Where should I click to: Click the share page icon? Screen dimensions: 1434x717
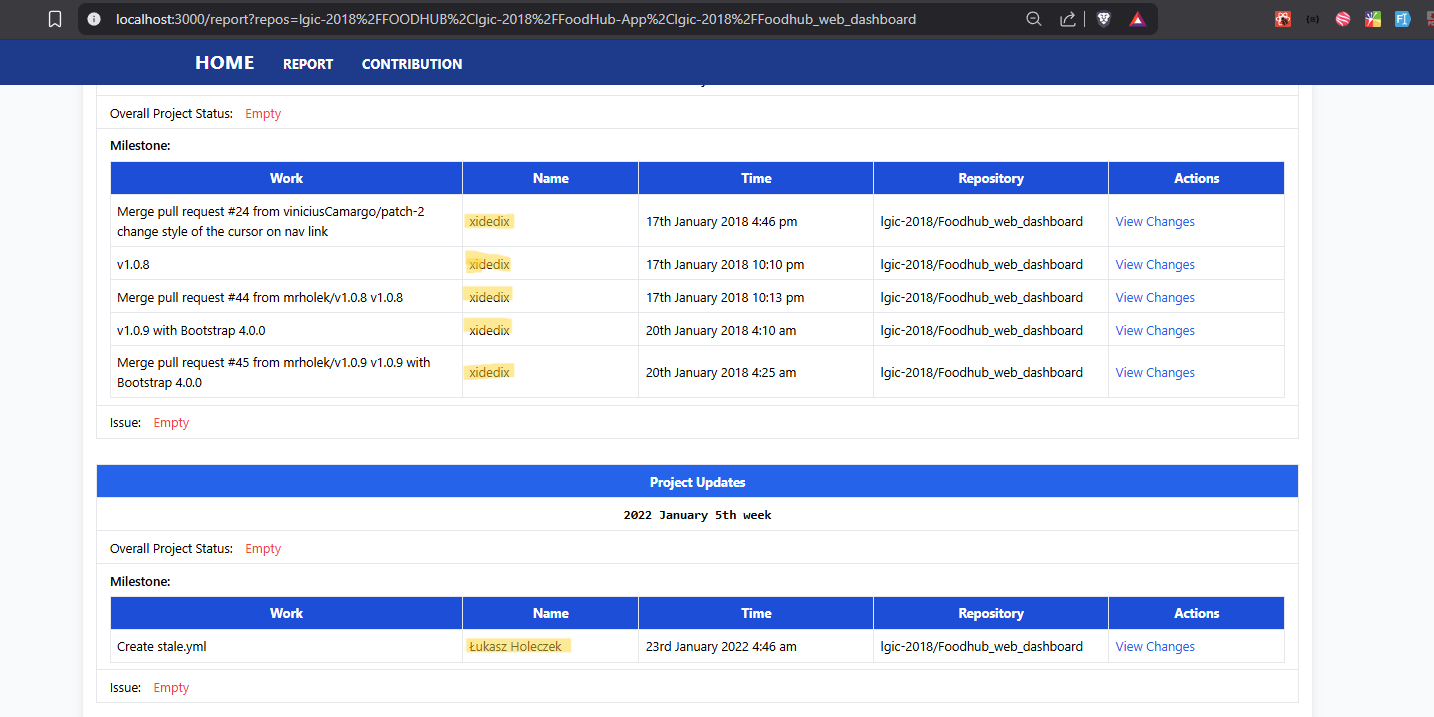pos(1067,19)
